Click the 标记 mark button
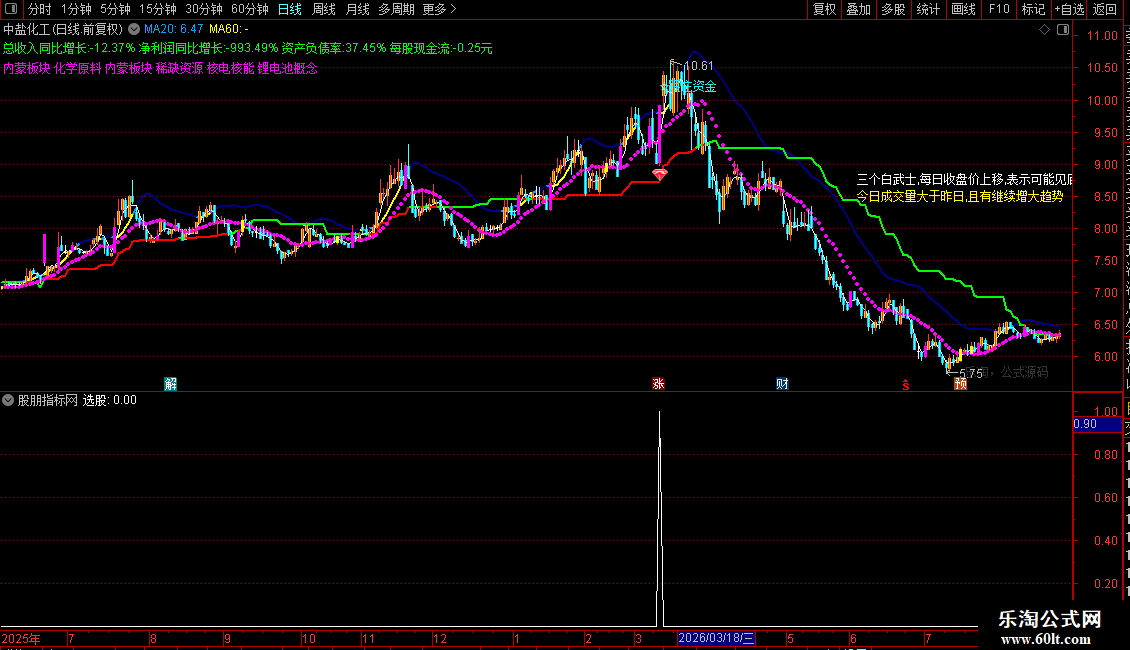 [x=1033, y=9]
